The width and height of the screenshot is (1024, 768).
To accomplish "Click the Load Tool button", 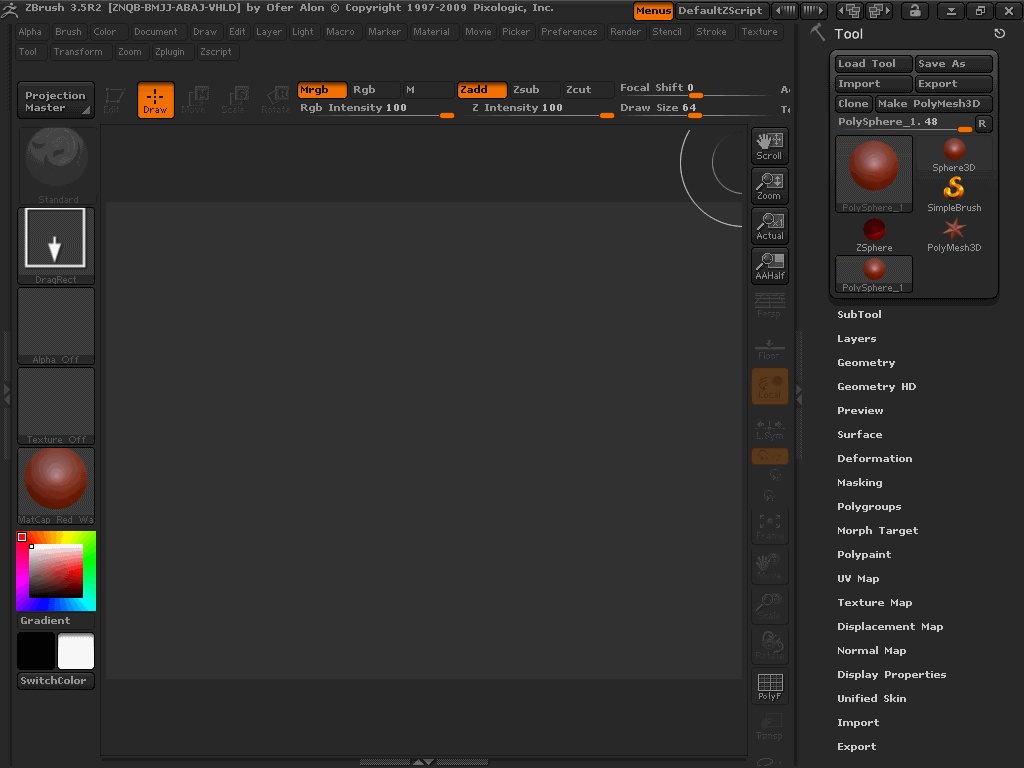I will pyautogui.click(x=873, y=63).
